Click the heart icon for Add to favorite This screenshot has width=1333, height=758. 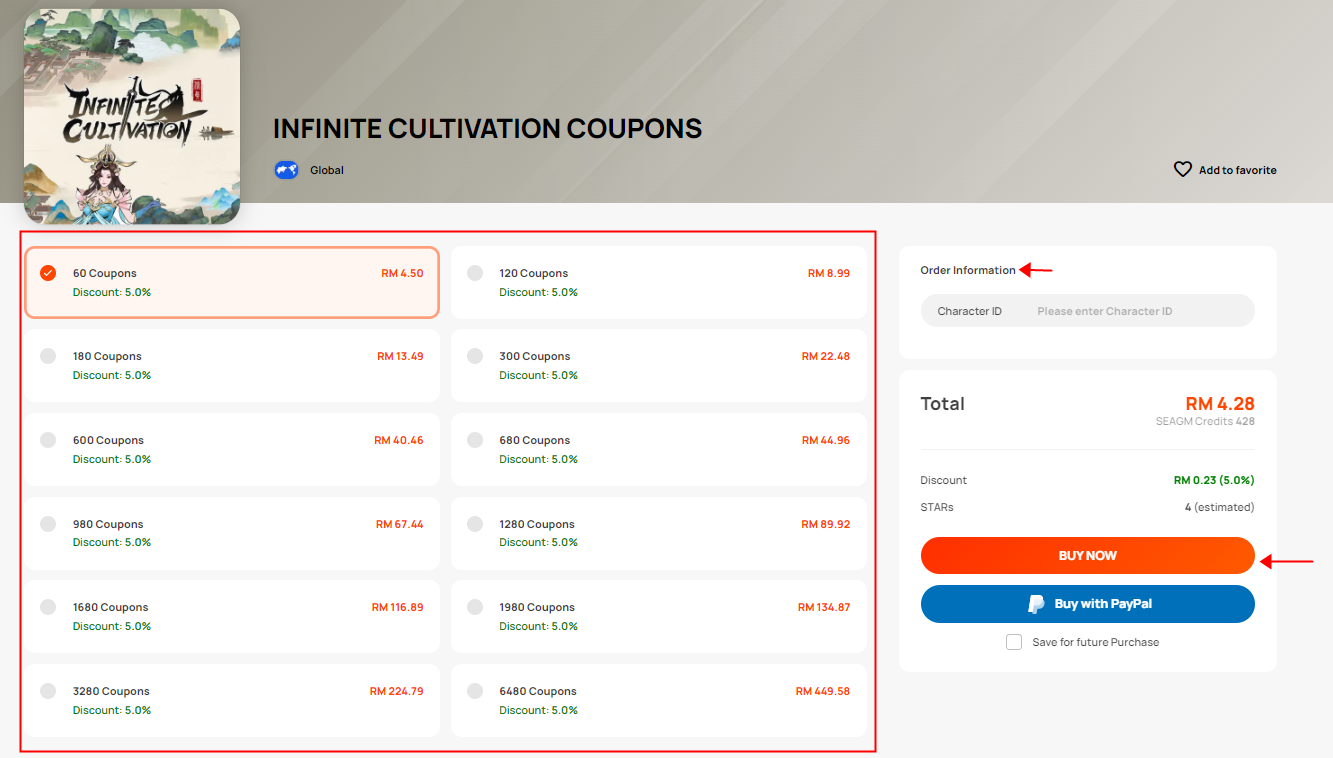(x=1183, y=170)
